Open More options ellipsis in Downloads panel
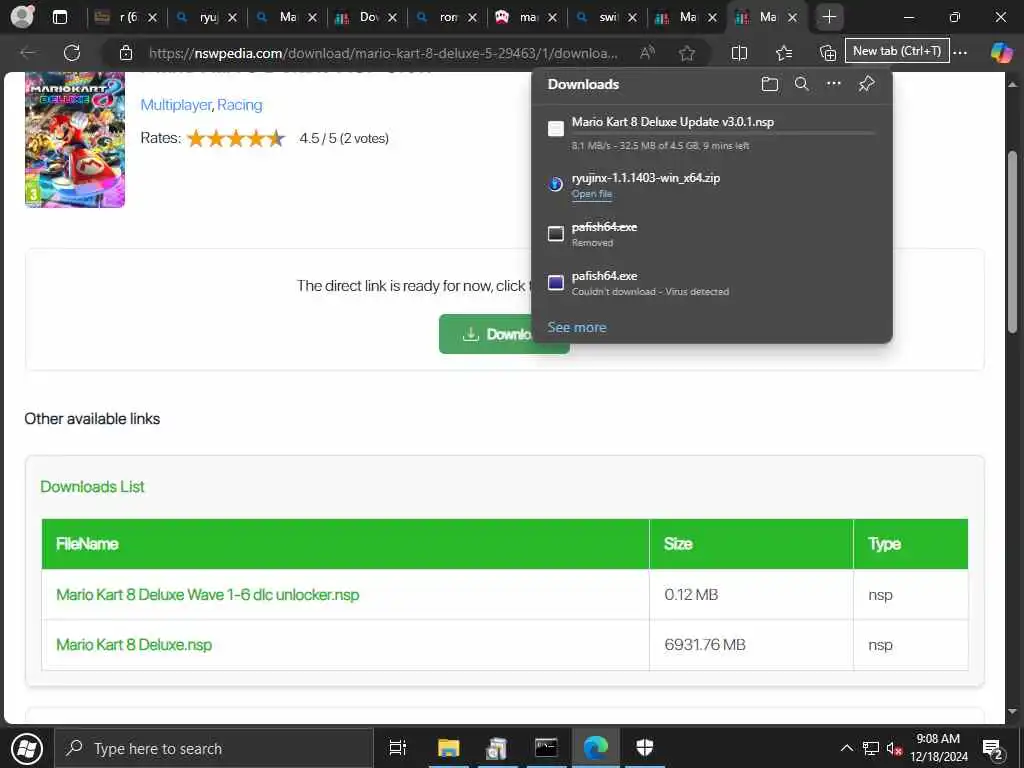Image resolution: width=1024 pixels, height=768 pixels. coord(834,84)
